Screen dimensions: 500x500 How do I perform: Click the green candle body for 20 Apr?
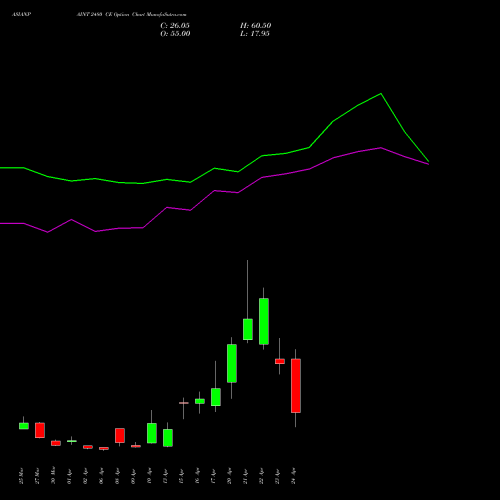coord(232,363)
